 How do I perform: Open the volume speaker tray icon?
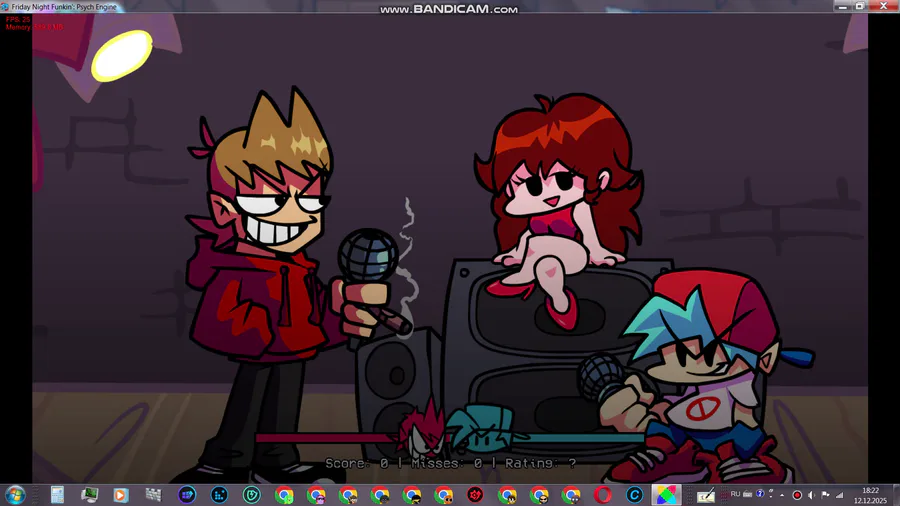coord(811,495)
